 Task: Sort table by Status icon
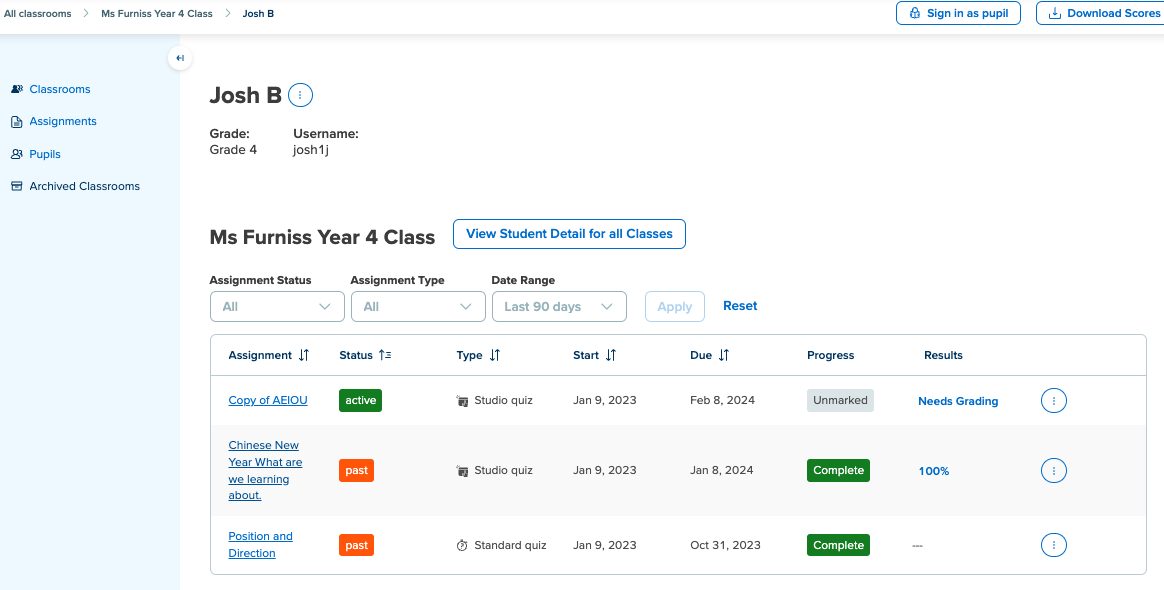pos(385,355)
